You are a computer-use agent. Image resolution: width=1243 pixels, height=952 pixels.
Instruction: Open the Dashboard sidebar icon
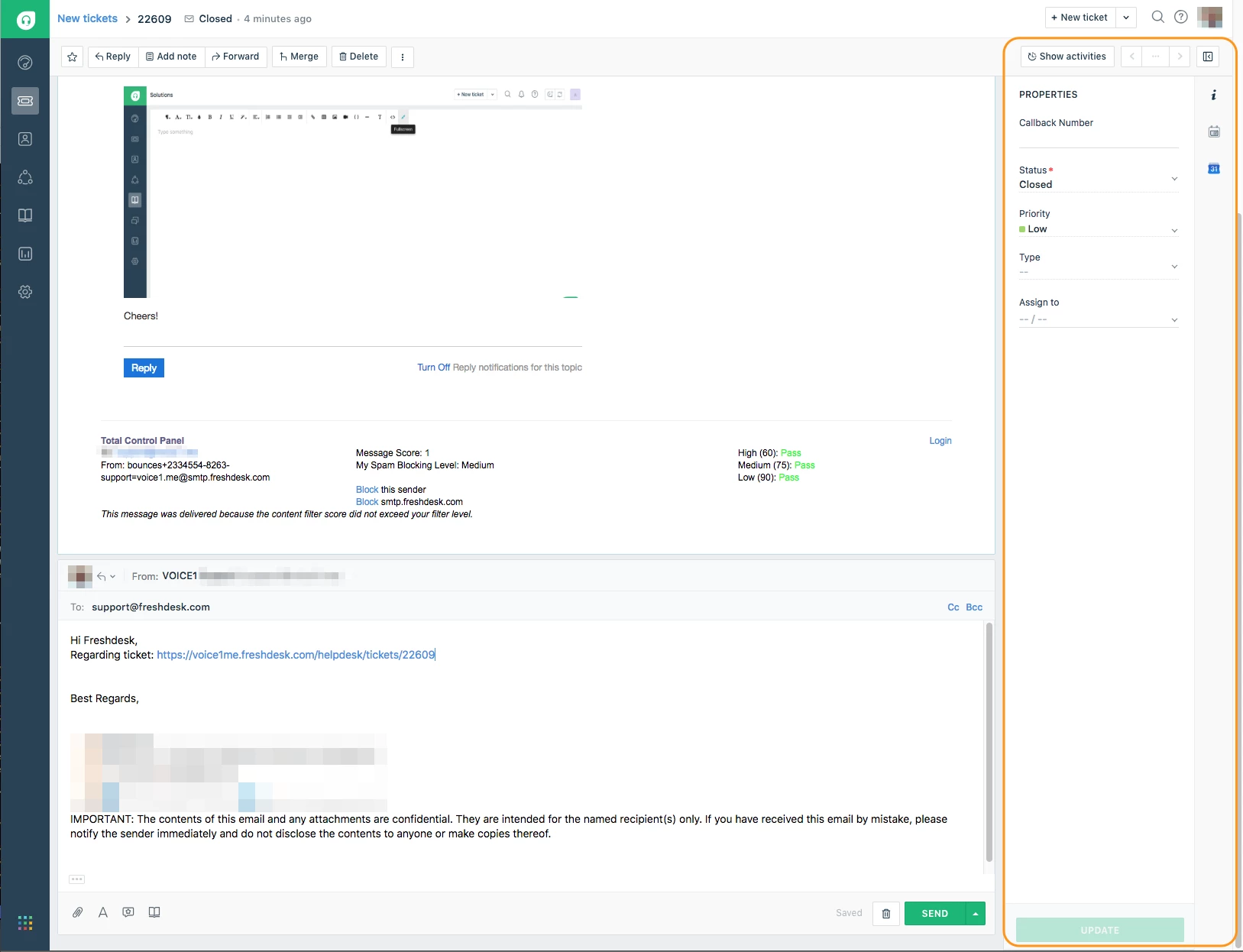25,63
